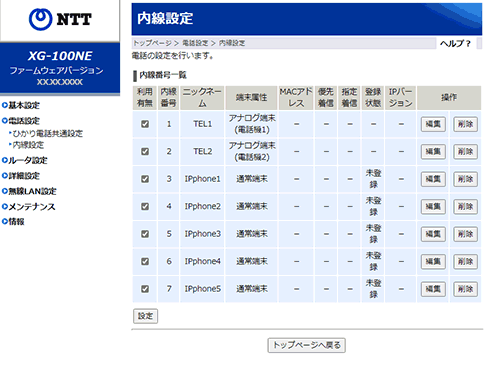Expand the 無線LAN設定 section
The image size is (500, 366).
point(29,191)
